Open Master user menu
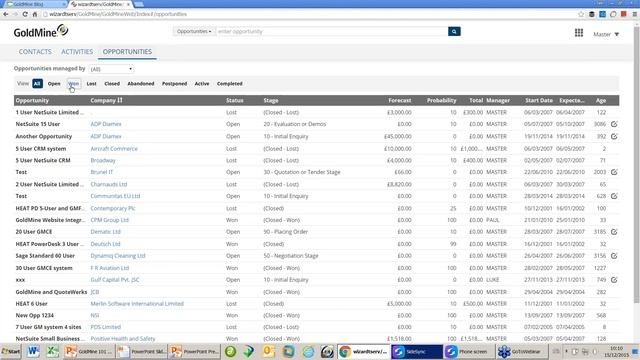 (x=606, y=34)
